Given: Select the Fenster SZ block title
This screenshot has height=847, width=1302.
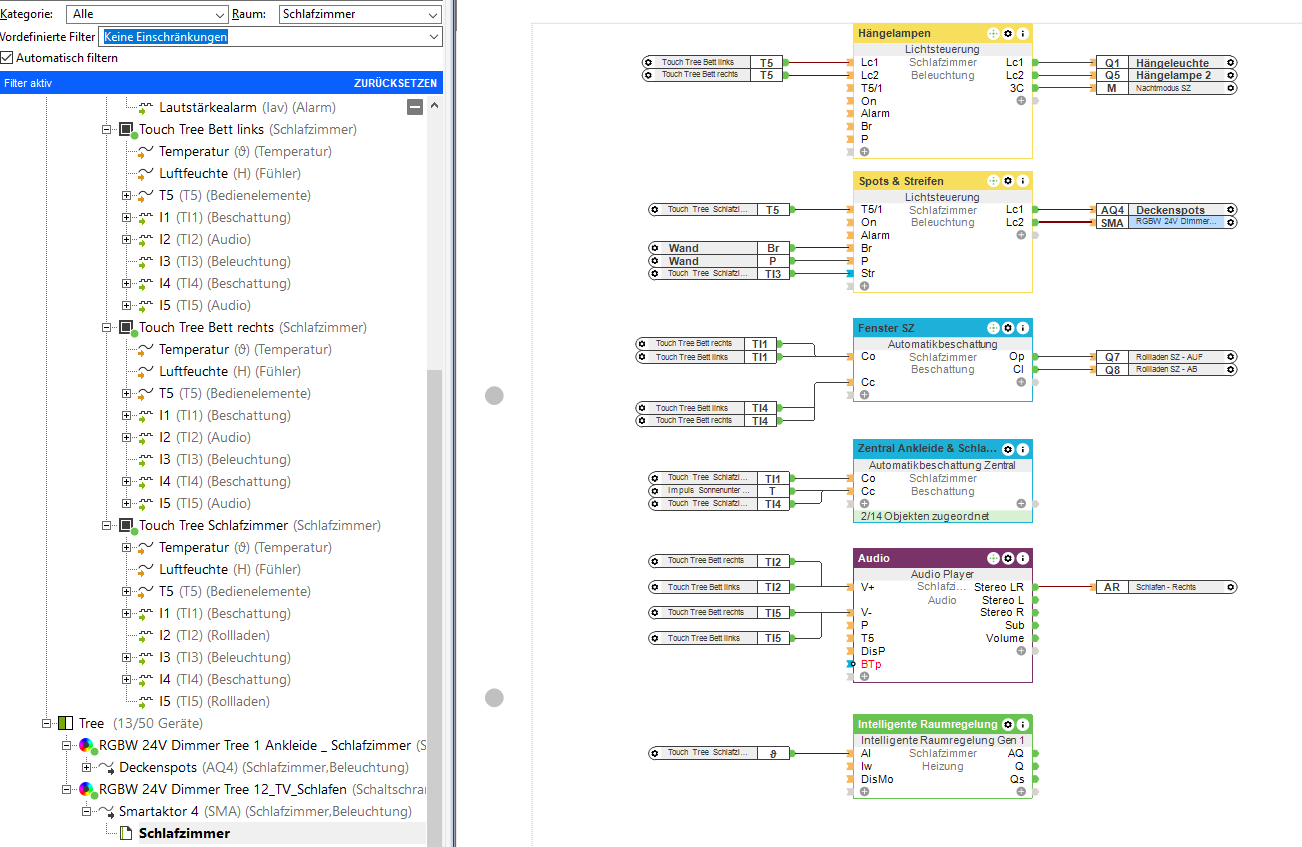Looking at the screenshot, I should 886,327.
